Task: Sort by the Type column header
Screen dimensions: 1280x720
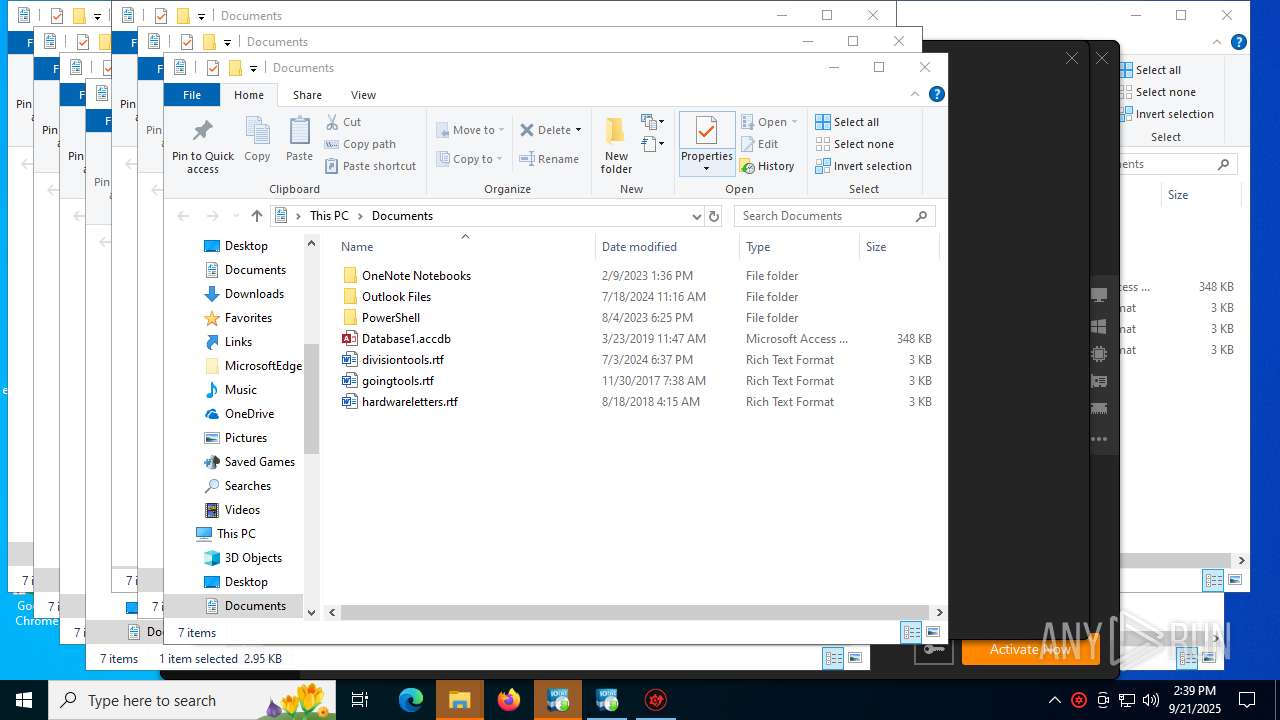Action: coord(798,247)
